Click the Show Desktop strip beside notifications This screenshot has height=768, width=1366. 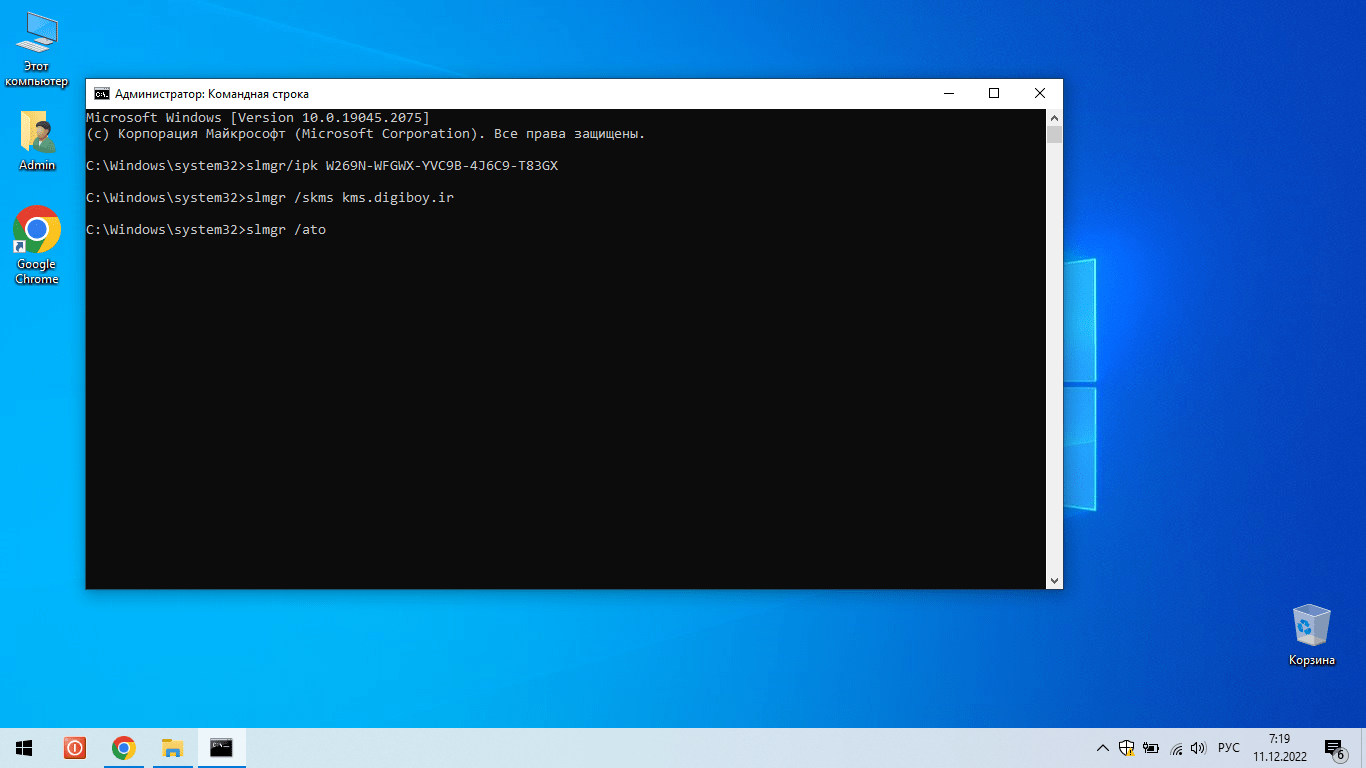point(1363,748)
